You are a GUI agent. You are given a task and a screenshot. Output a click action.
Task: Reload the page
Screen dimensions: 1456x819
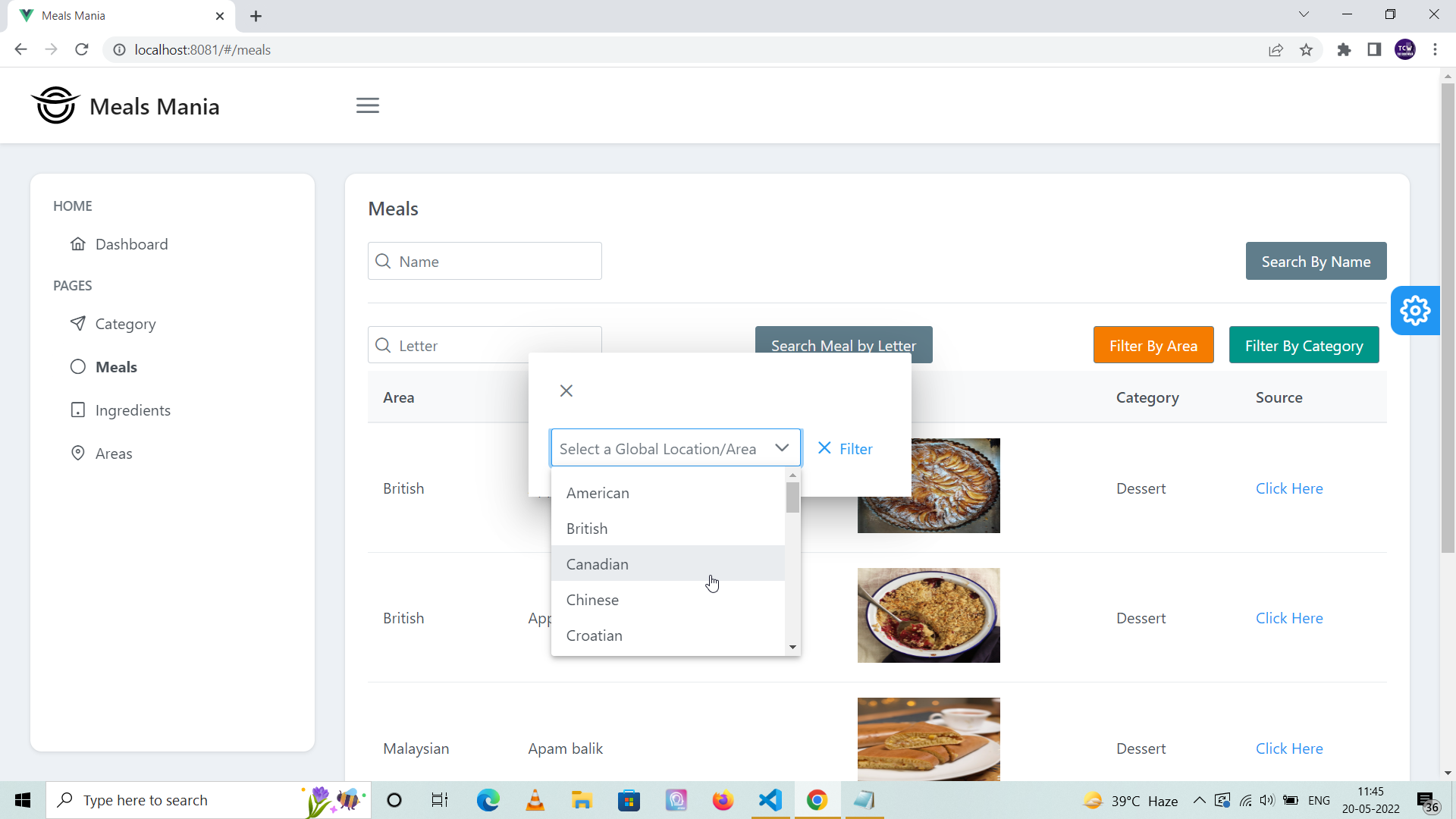82,49
